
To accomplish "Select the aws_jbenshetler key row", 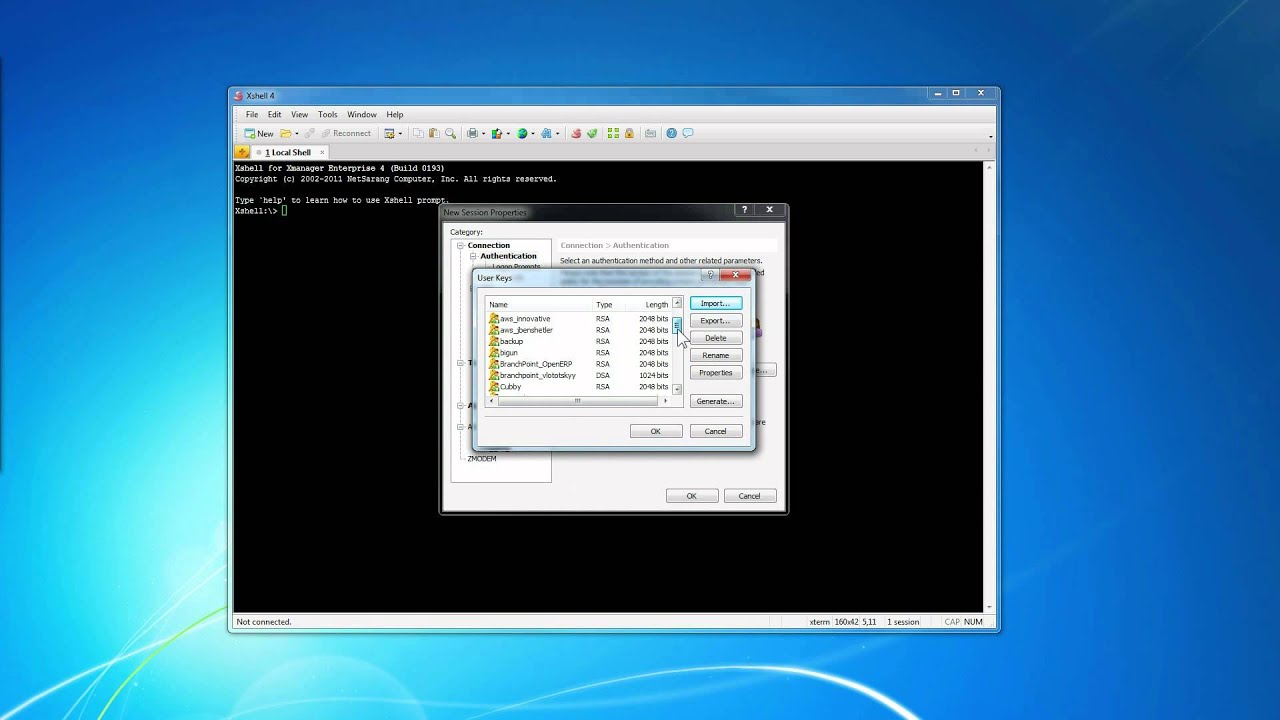I will pyautogui.click(x=578, y=330).
